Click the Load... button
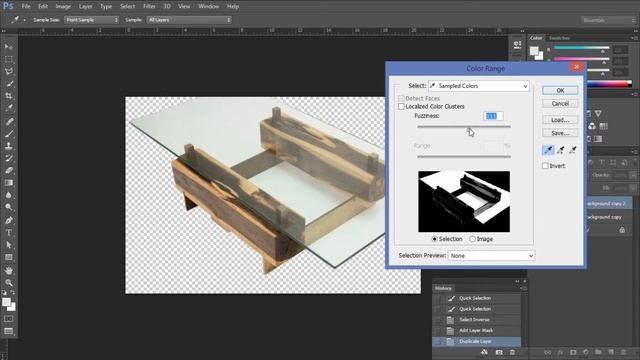 click(x=560, y=120)
